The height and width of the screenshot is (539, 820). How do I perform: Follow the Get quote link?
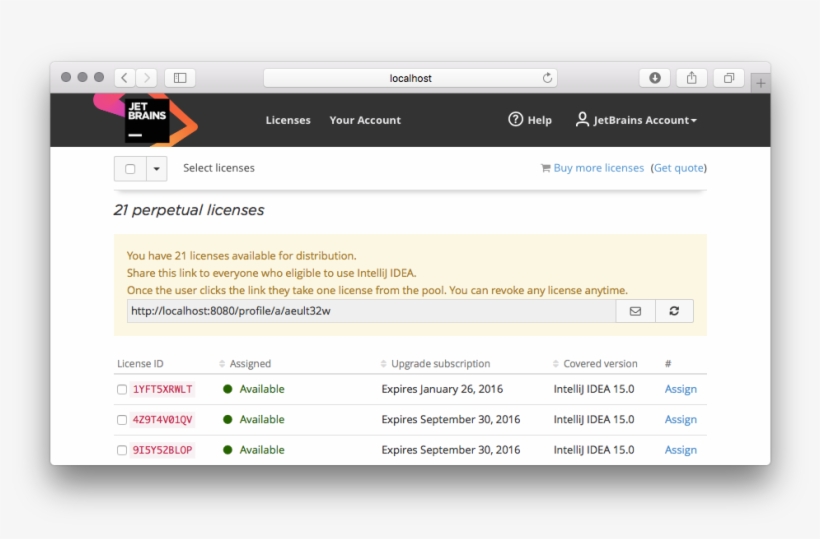point(679,168)
